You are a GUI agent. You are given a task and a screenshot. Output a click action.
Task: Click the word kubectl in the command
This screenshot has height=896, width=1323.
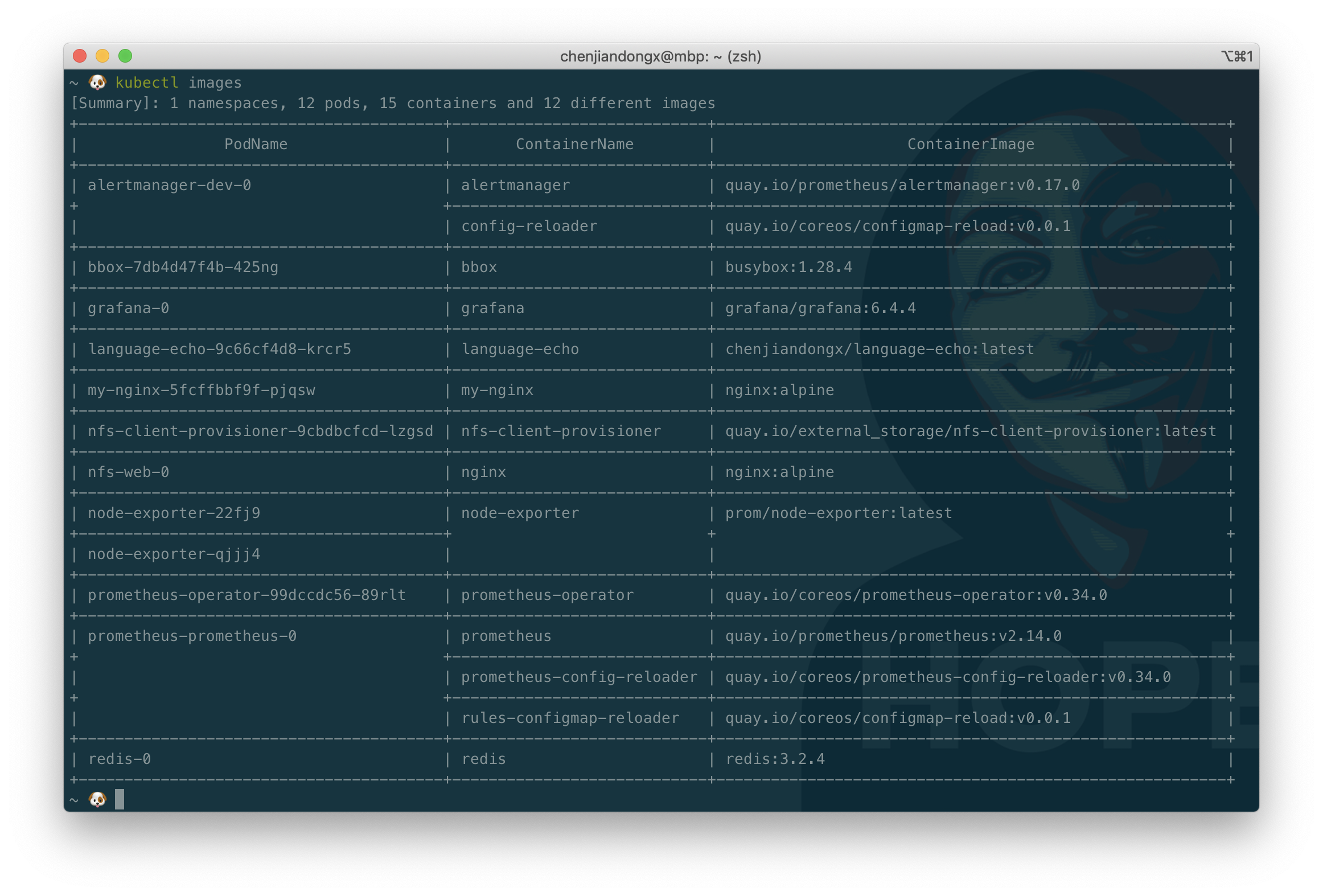(147, 83)
